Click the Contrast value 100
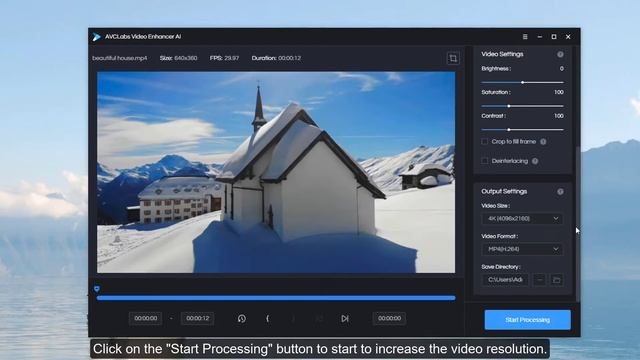The height and width of the screenshot is (360, 640). coord(559,116)
